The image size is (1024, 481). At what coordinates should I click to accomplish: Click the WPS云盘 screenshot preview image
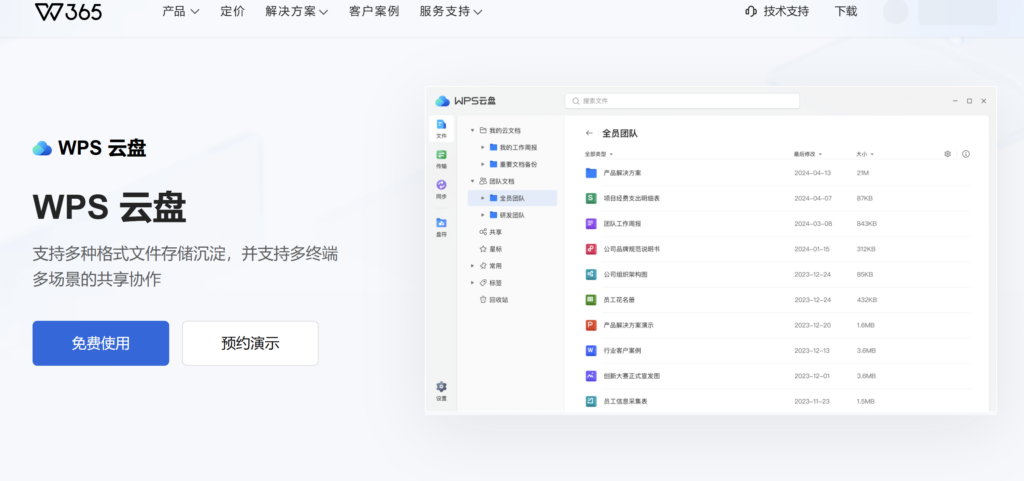[711, 251]
